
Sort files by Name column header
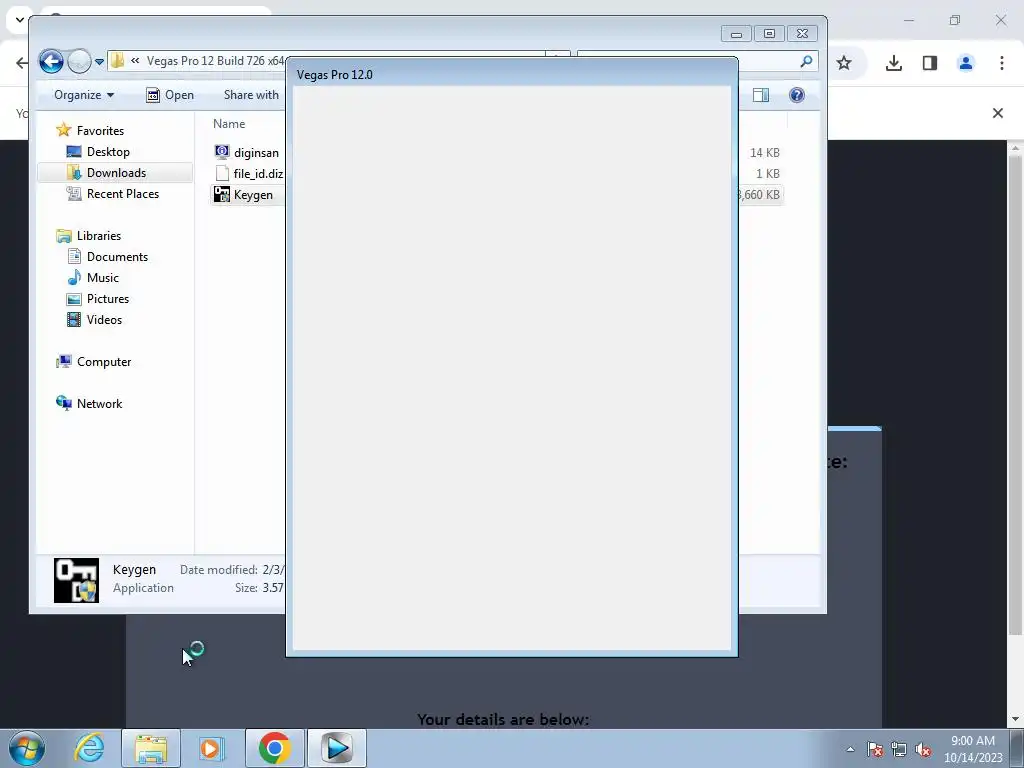click(229, 124)
